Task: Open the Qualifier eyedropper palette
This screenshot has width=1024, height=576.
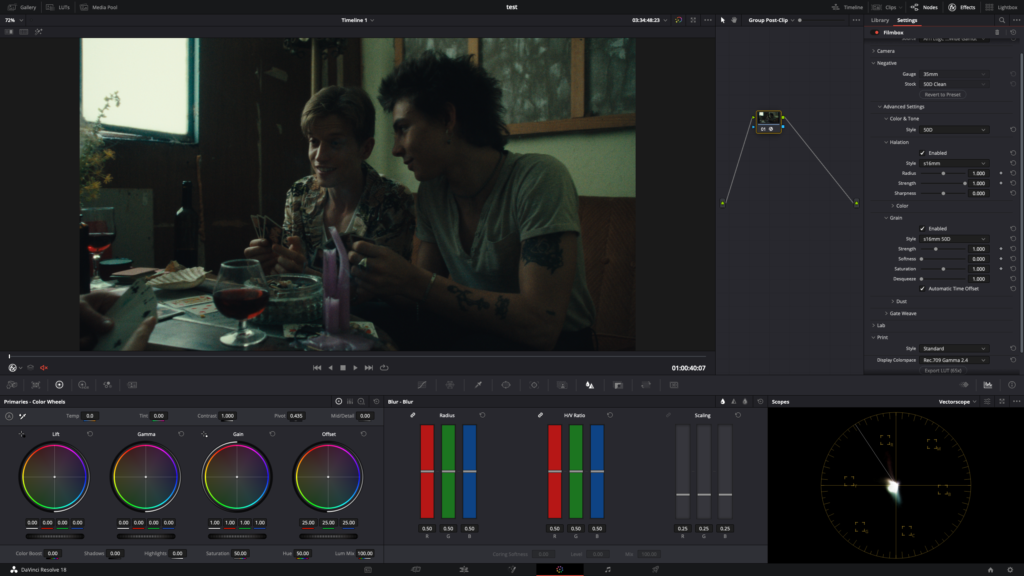Action: 478,385
